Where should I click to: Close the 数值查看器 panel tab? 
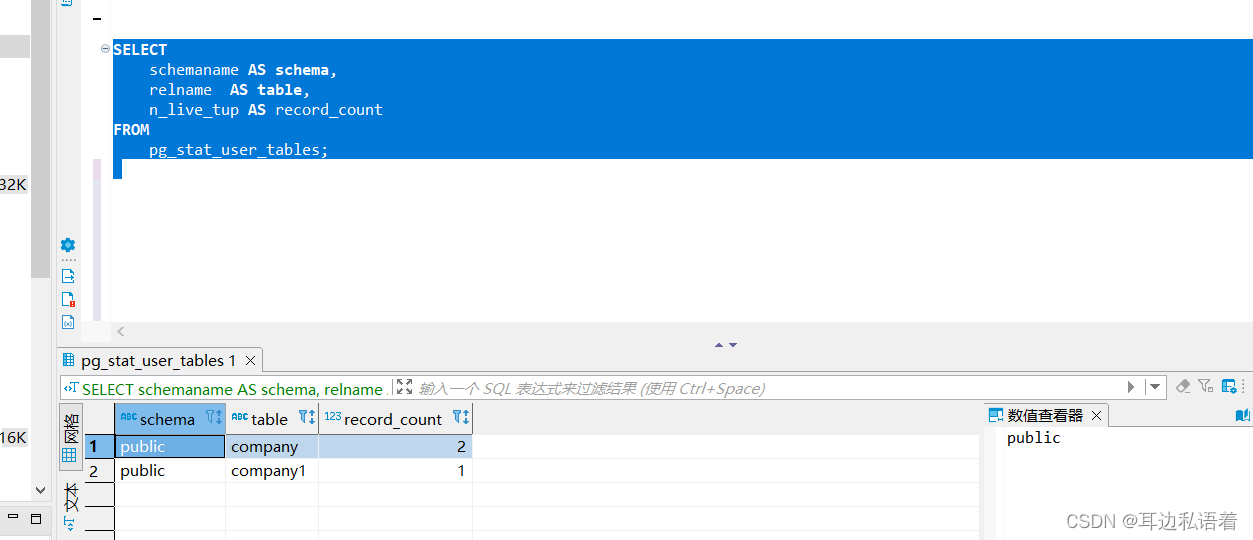tap(1096, 415)
